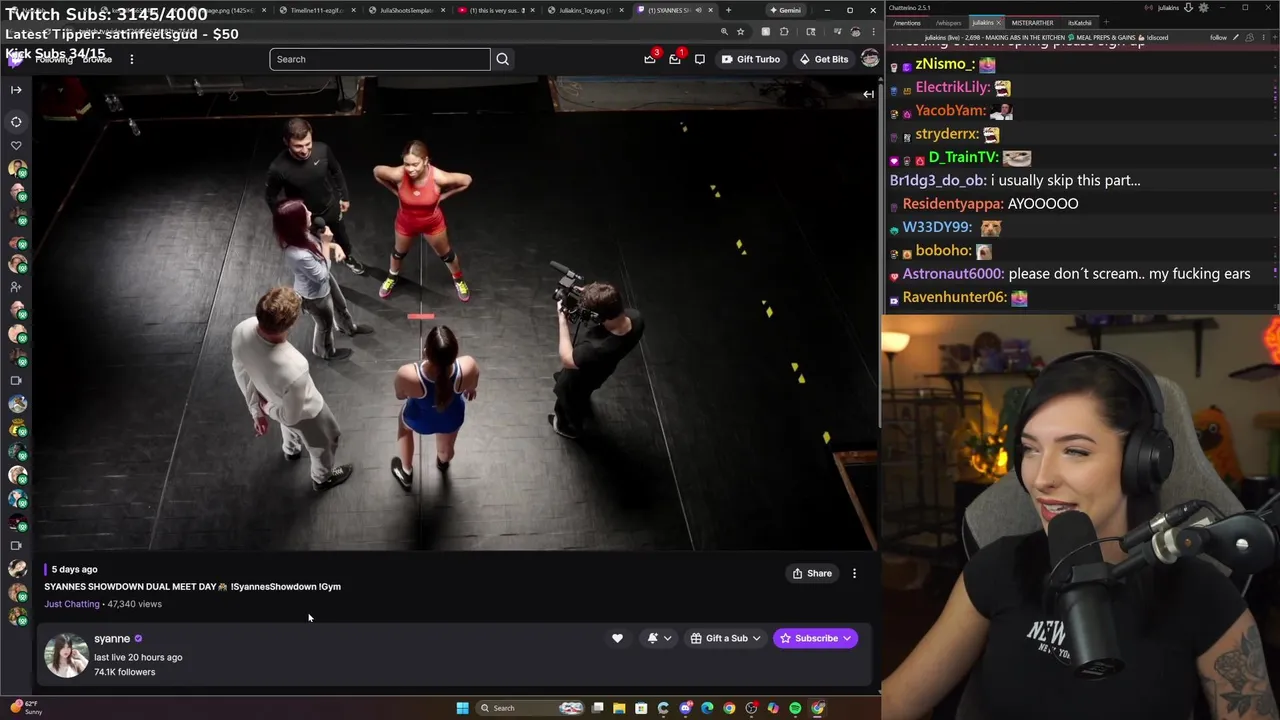The image size is (1280, 720).
Task: Open Chatterino viewer list icon
Action: pos(1249,38)
